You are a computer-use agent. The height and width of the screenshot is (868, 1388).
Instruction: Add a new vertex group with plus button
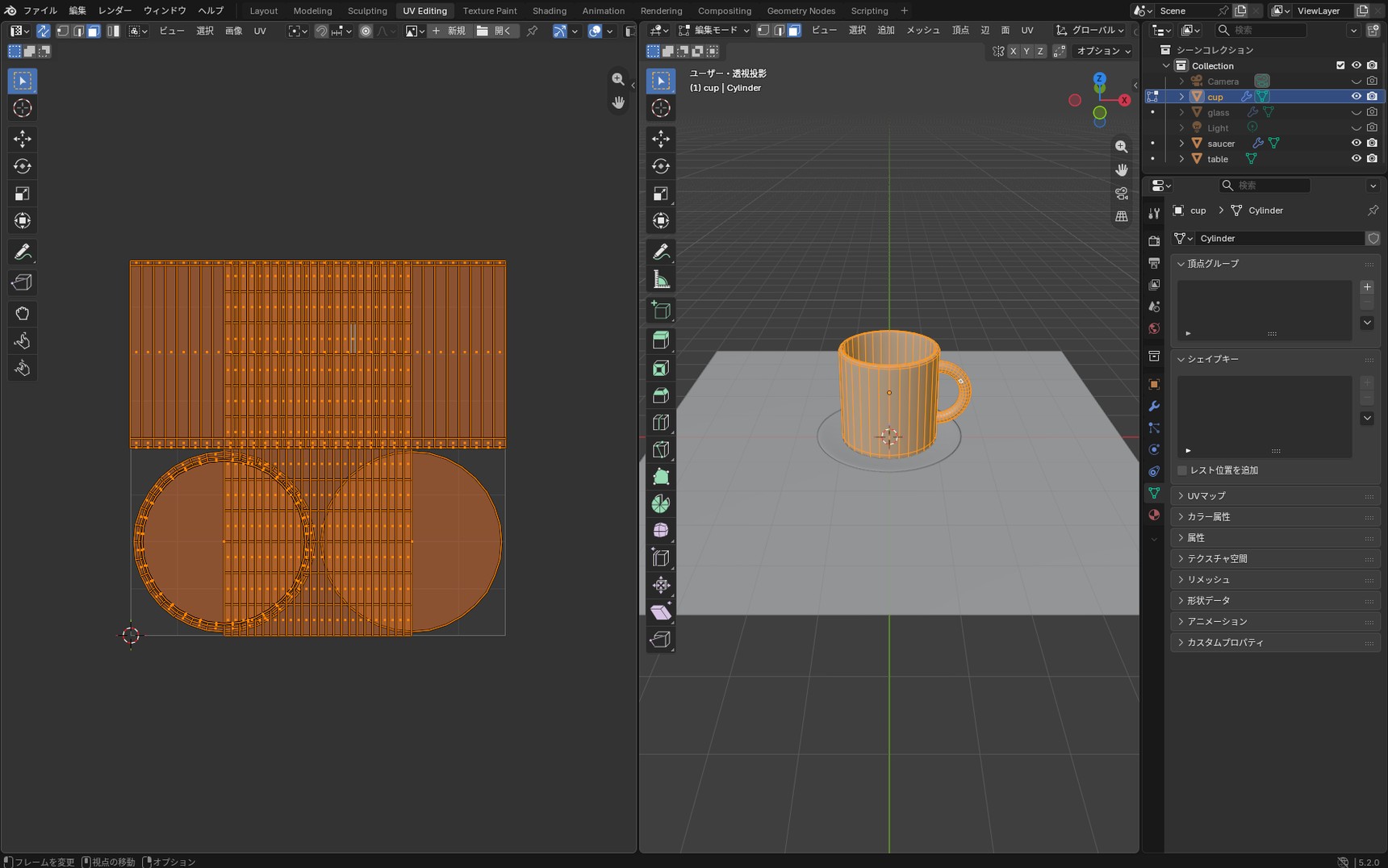[x=1367, y=287]
